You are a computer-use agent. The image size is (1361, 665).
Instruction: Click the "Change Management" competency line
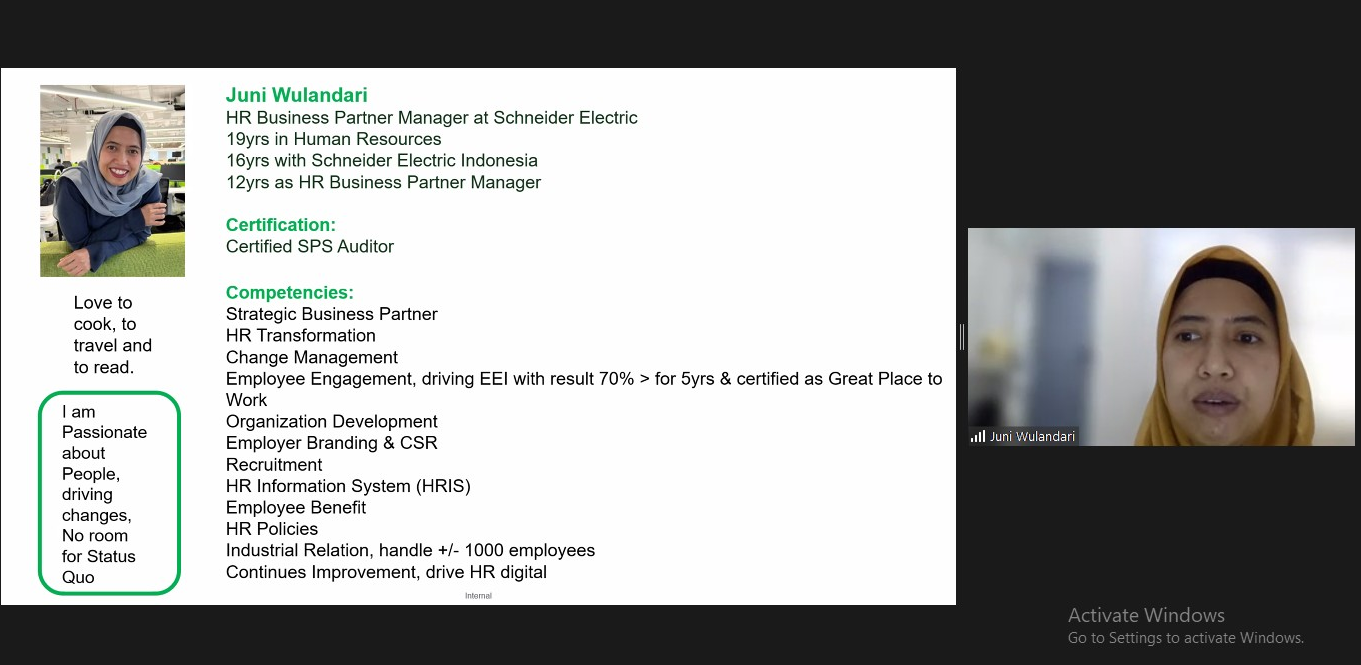coord(312,358)
